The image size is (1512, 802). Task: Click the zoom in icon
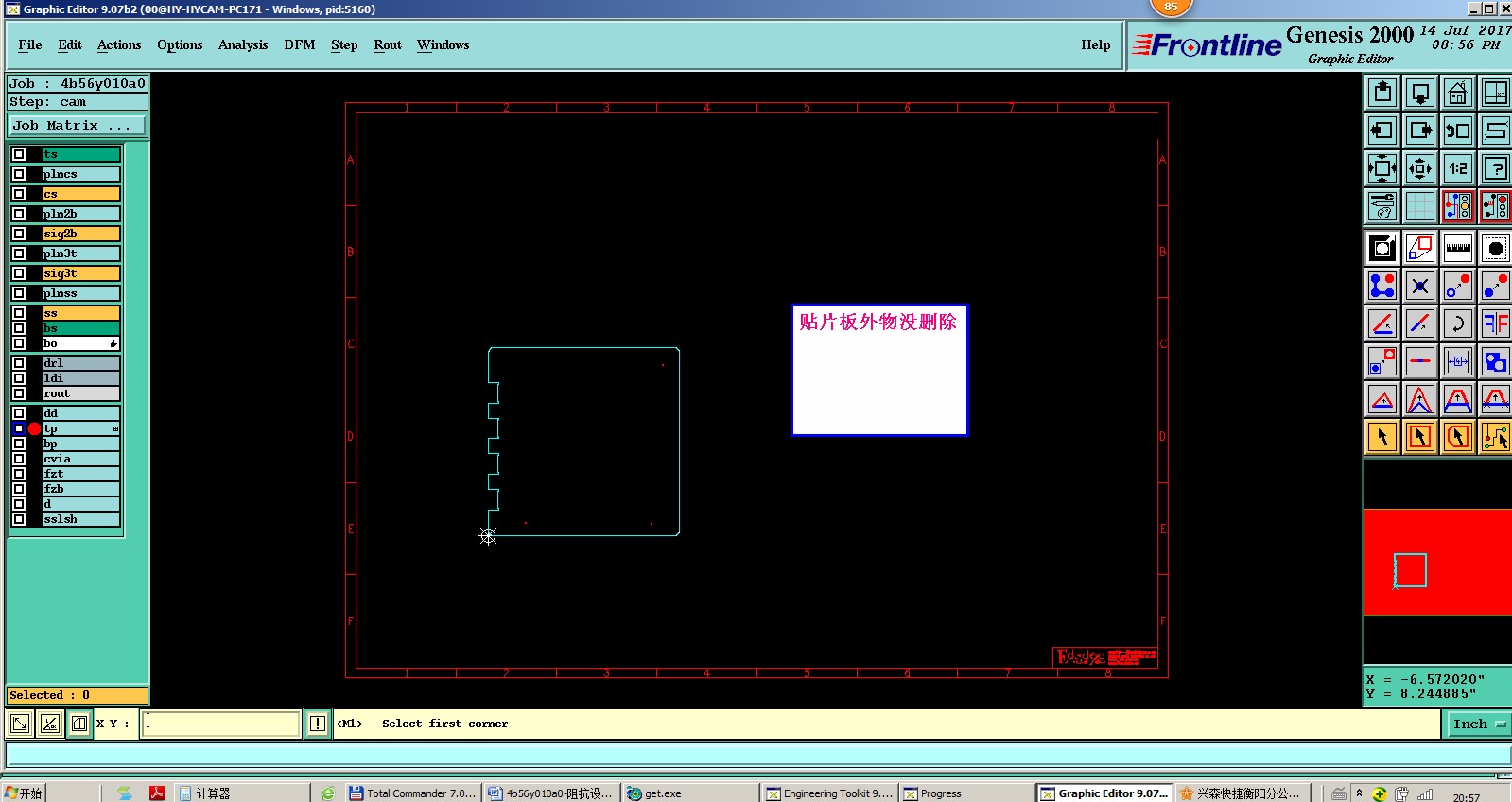point(1382,168)
